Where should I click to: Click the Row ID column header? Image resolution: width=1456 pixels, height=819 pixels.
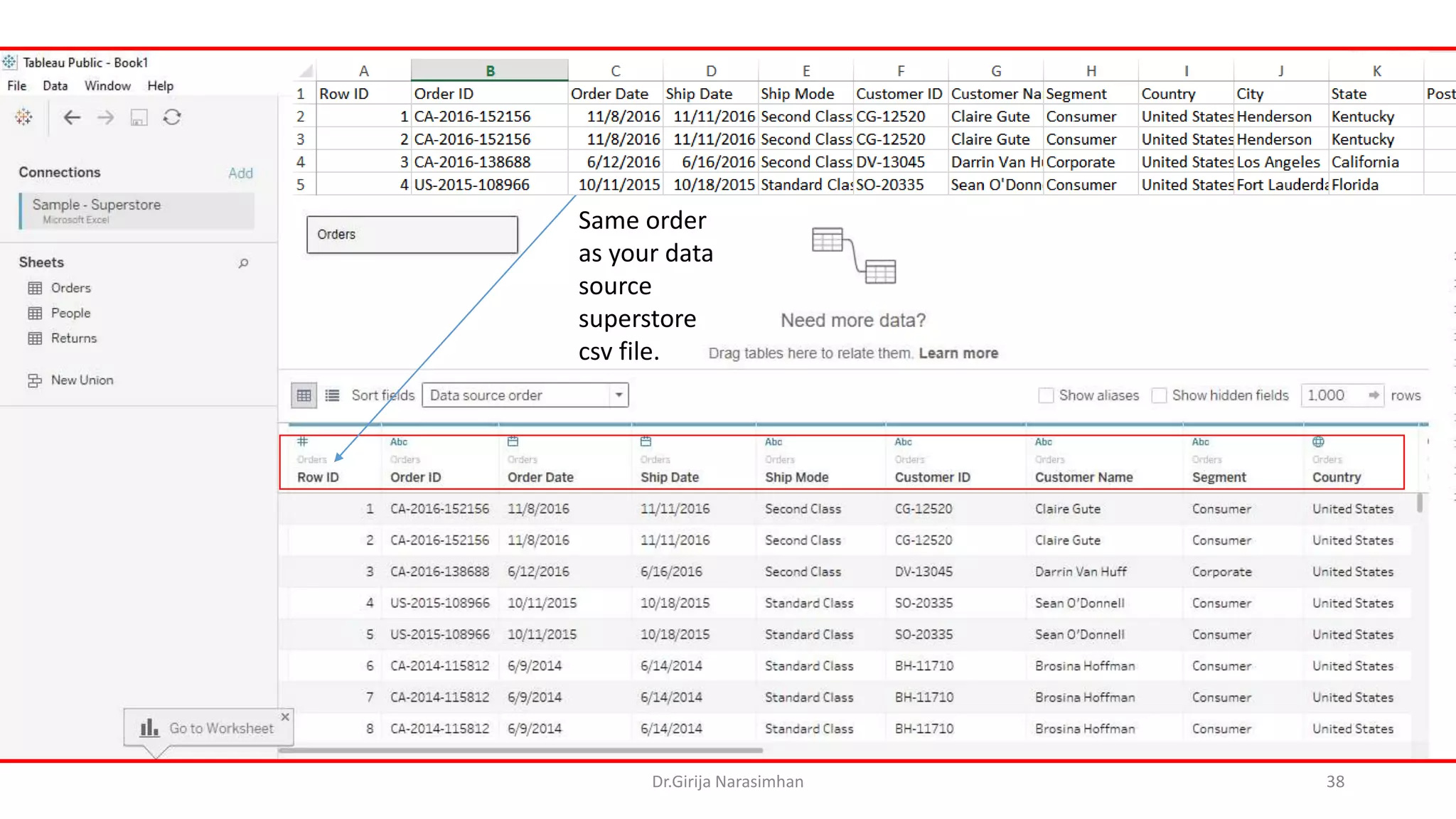(318, 477)
